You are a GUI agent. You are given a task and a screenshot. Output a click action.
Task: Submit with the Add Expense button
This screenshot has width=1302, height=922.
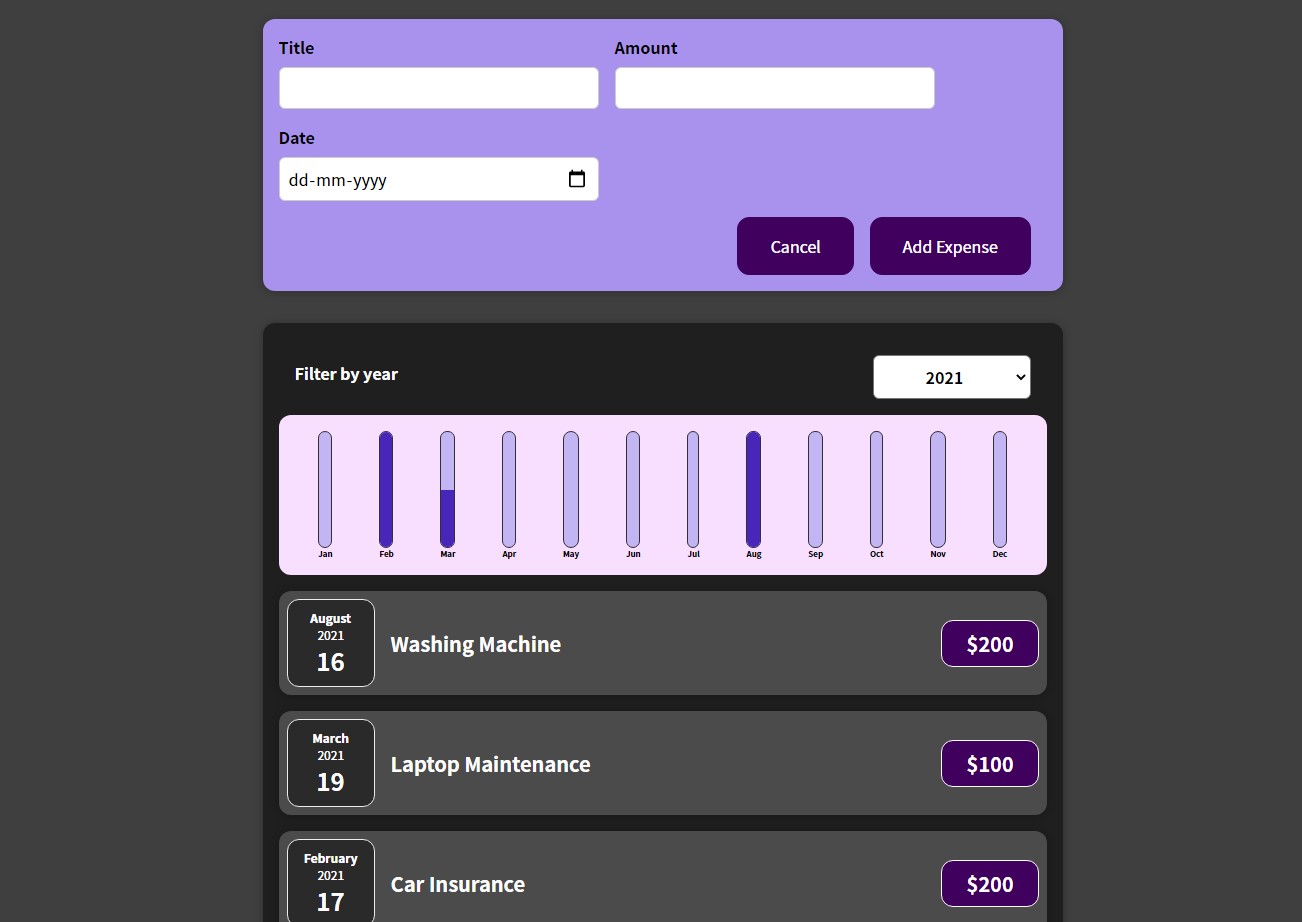950,246
